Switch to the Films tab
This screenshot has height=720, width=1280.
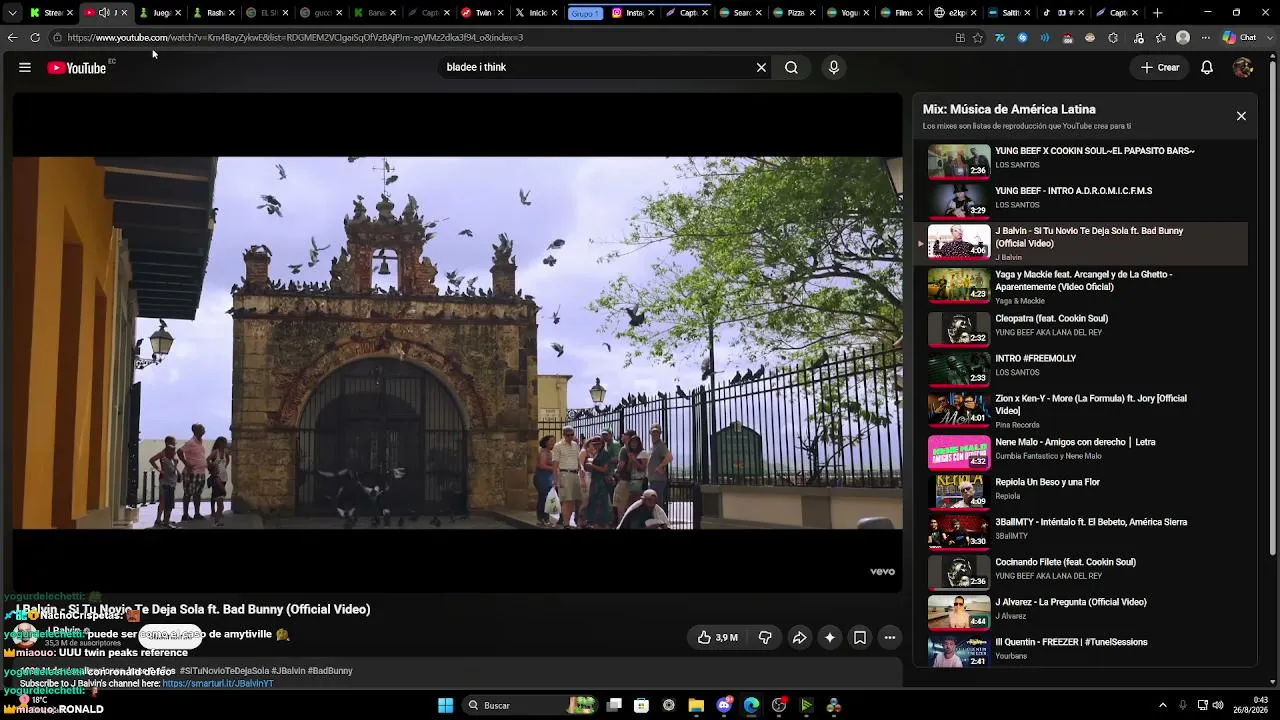pyautogui.click(x=903, y=13)
